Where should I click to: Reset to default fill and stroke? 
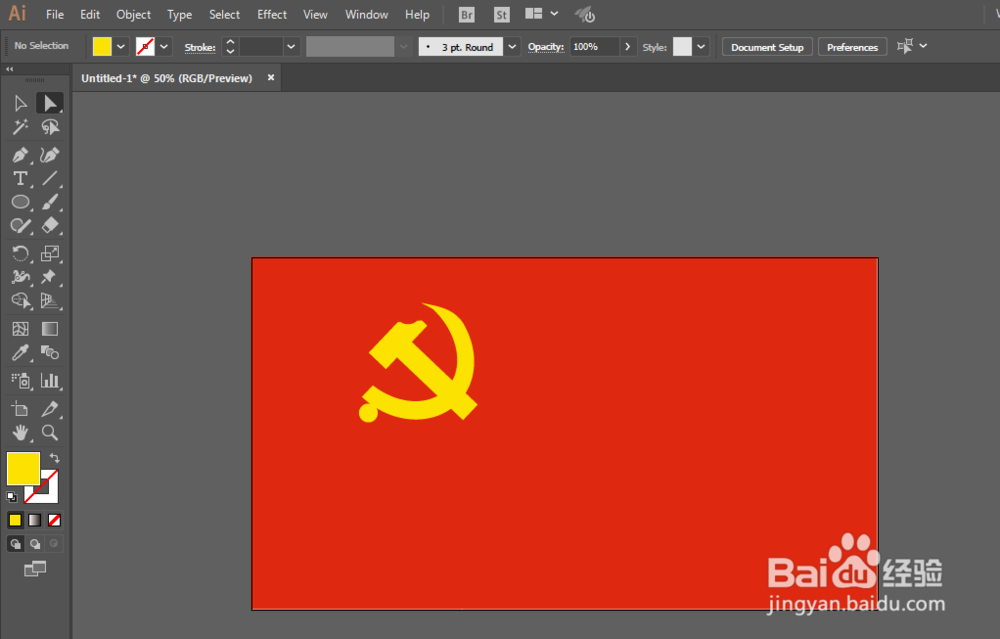(12, 497)
